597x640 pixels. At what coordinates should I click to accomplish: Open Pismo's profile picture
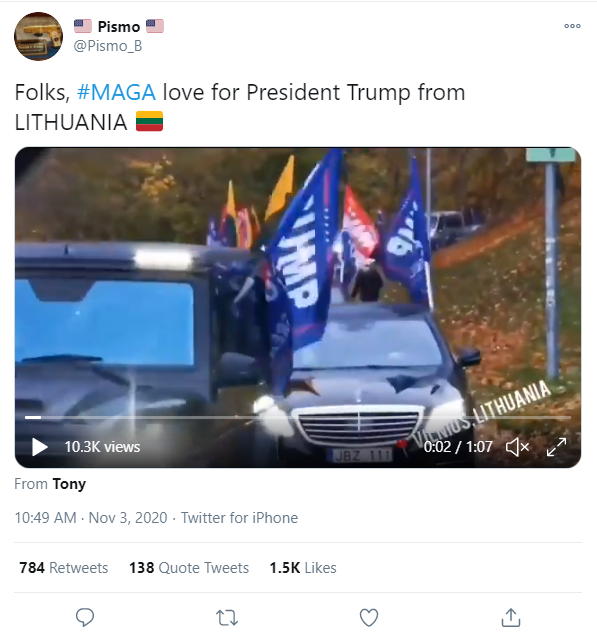[x=38, y=36]
